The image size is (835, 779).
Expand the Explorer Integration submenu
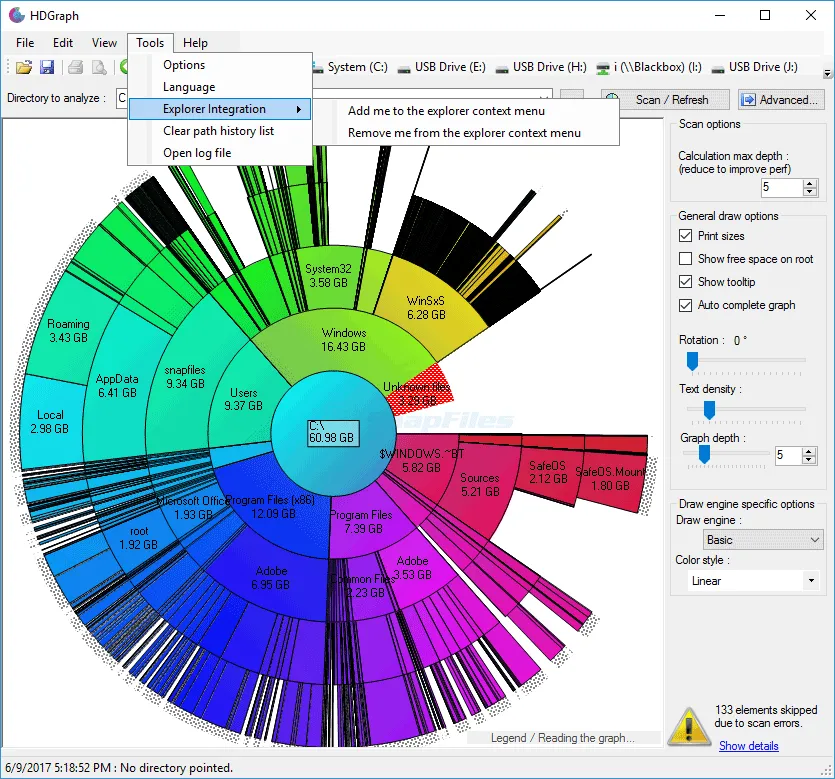click(x=220, y=109)
